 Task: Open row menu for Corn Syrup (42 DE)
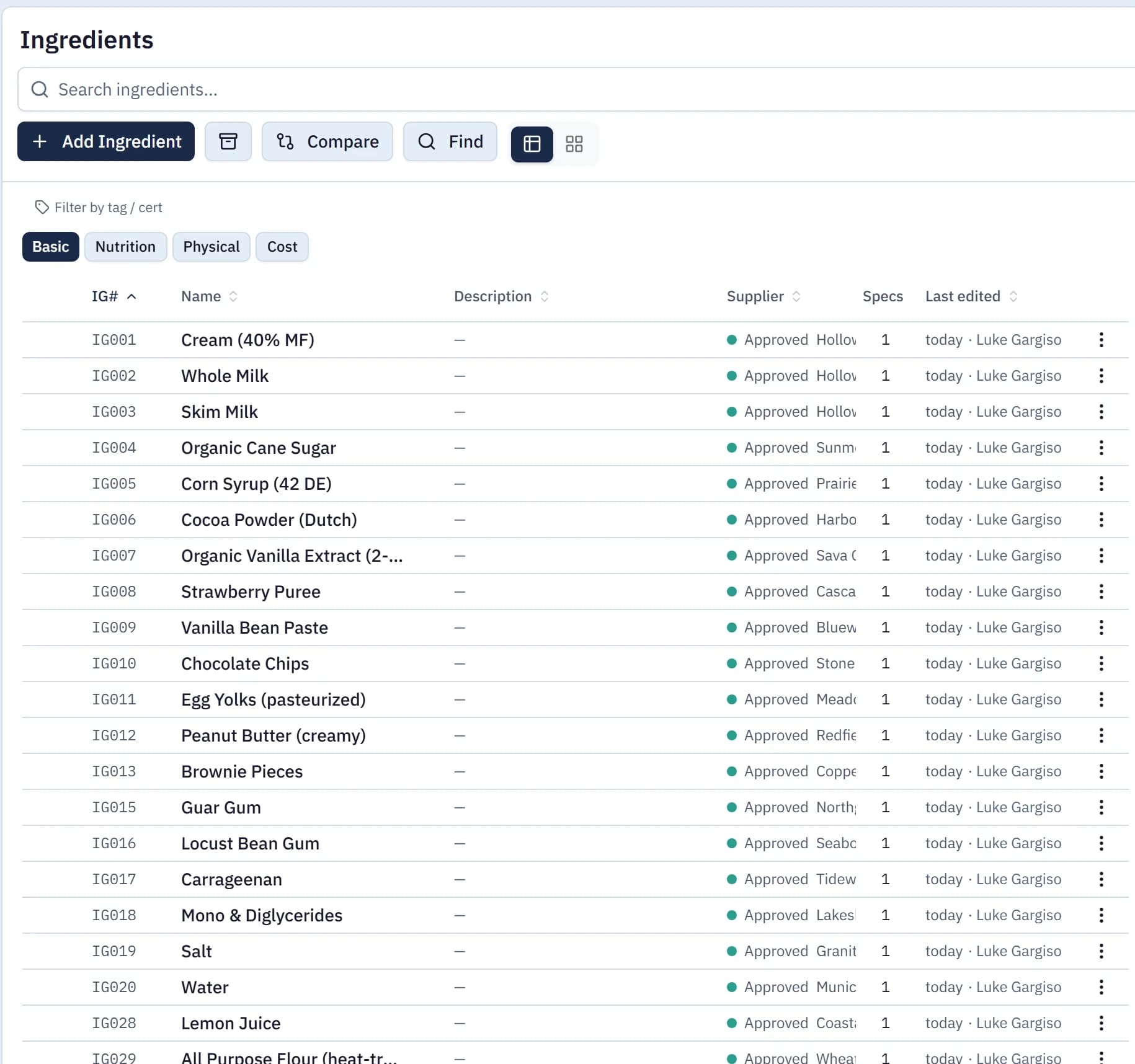(x=1101, y=484)
